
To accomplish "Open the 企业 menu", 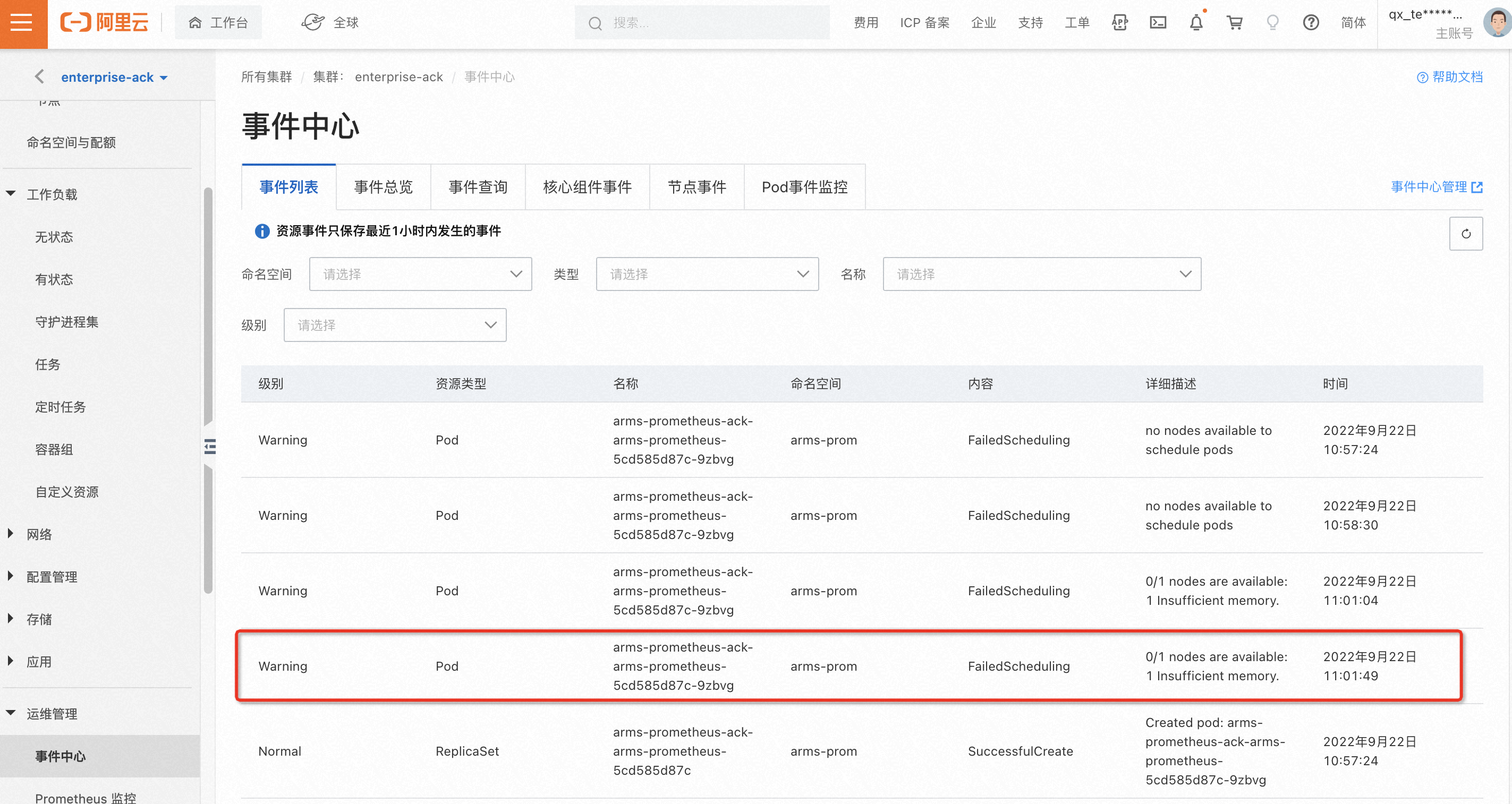I will (x=983, y=23).
